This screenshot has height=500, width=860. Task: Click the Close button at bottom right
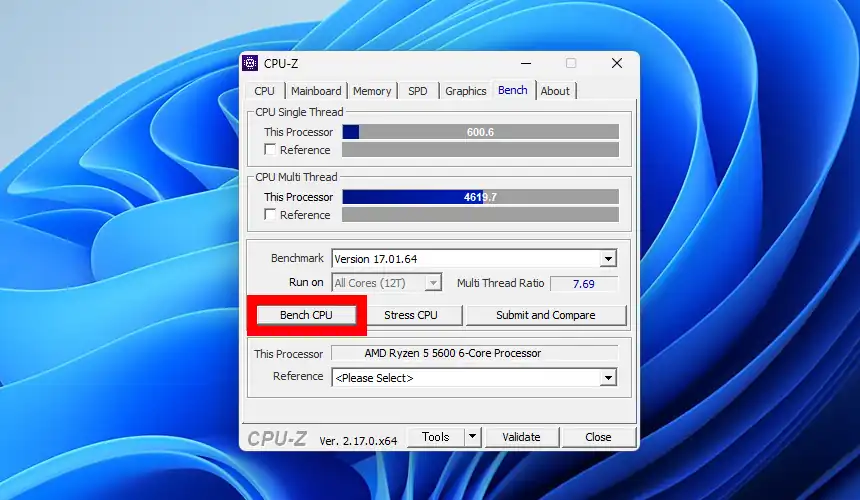click(598, 437)
